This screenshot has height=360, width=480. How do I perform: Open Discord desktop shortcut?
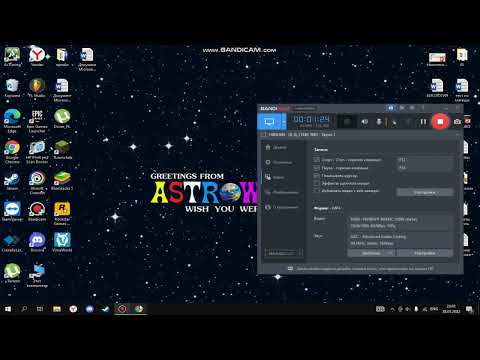[37, 242]
